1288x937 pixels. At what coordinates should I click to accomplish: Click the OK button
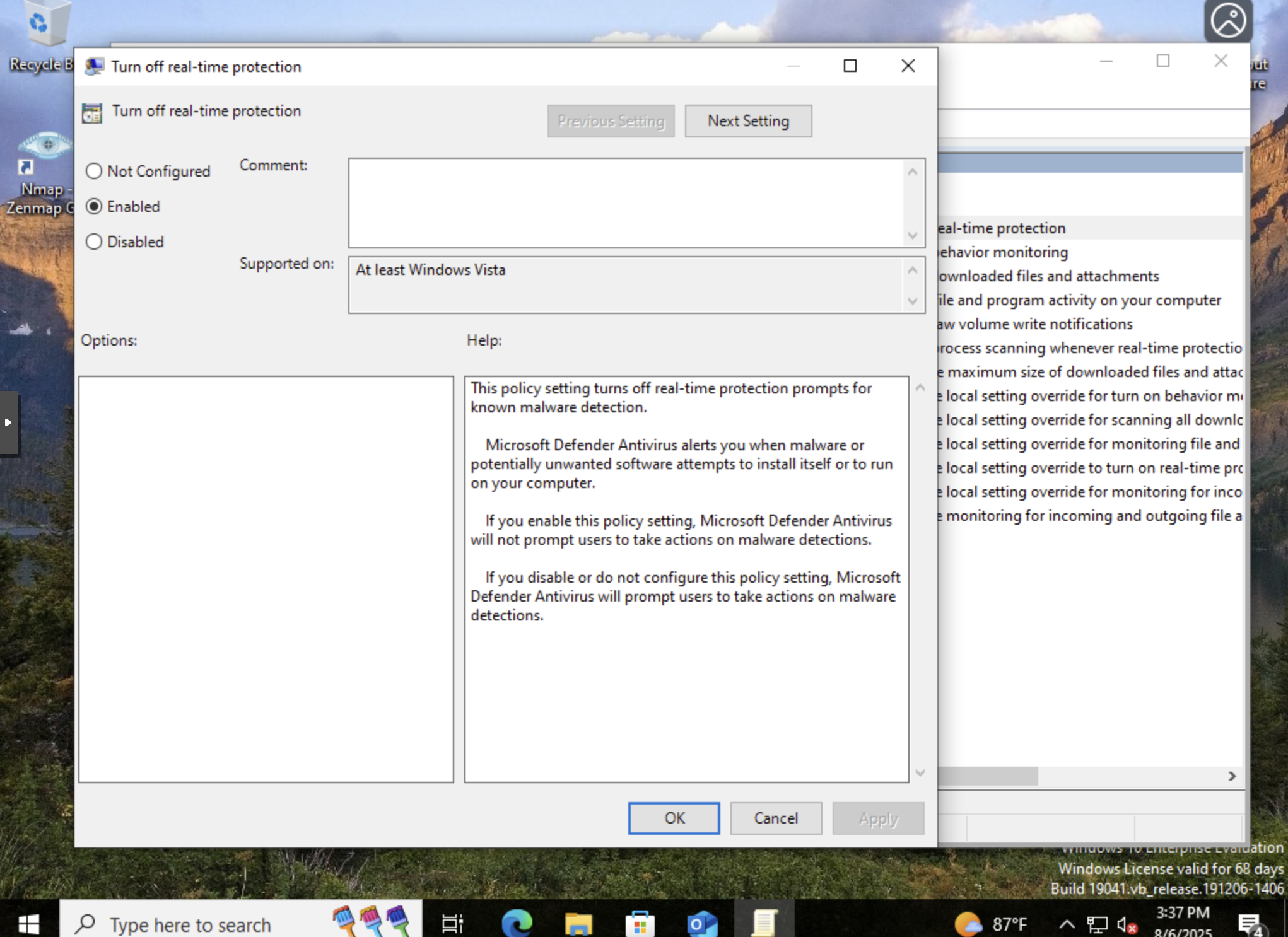[674, 818]
